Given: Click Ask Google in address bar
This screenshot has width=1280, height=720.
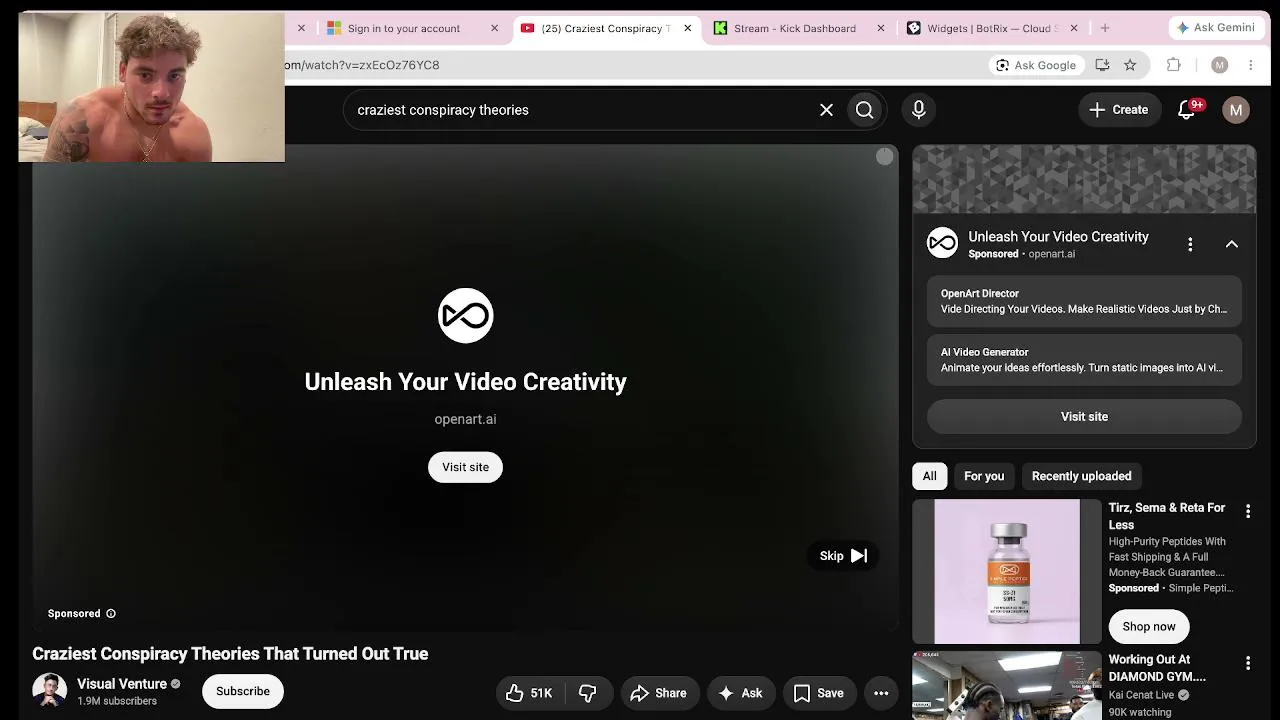Looking at the screenshot, I should click(x=1035, y=65).
